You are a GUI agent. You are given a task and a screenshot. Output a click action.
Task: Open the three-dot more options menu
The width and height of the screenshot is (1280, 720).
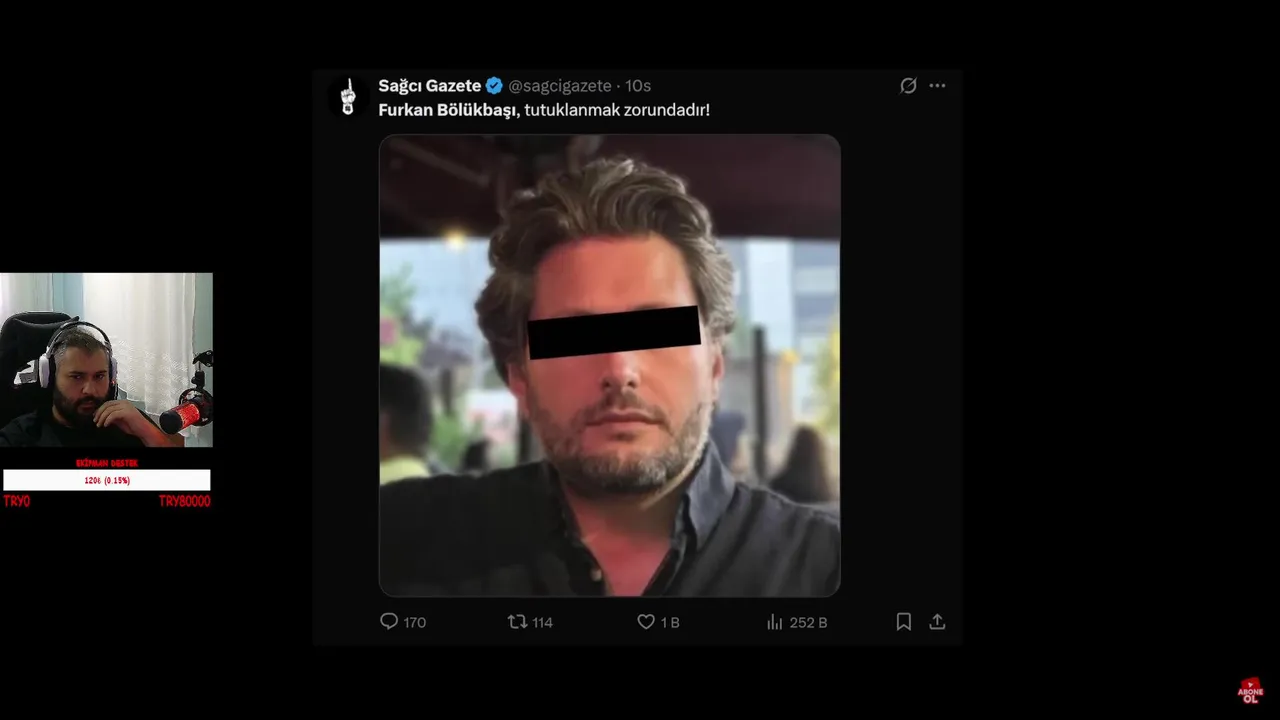937,86
